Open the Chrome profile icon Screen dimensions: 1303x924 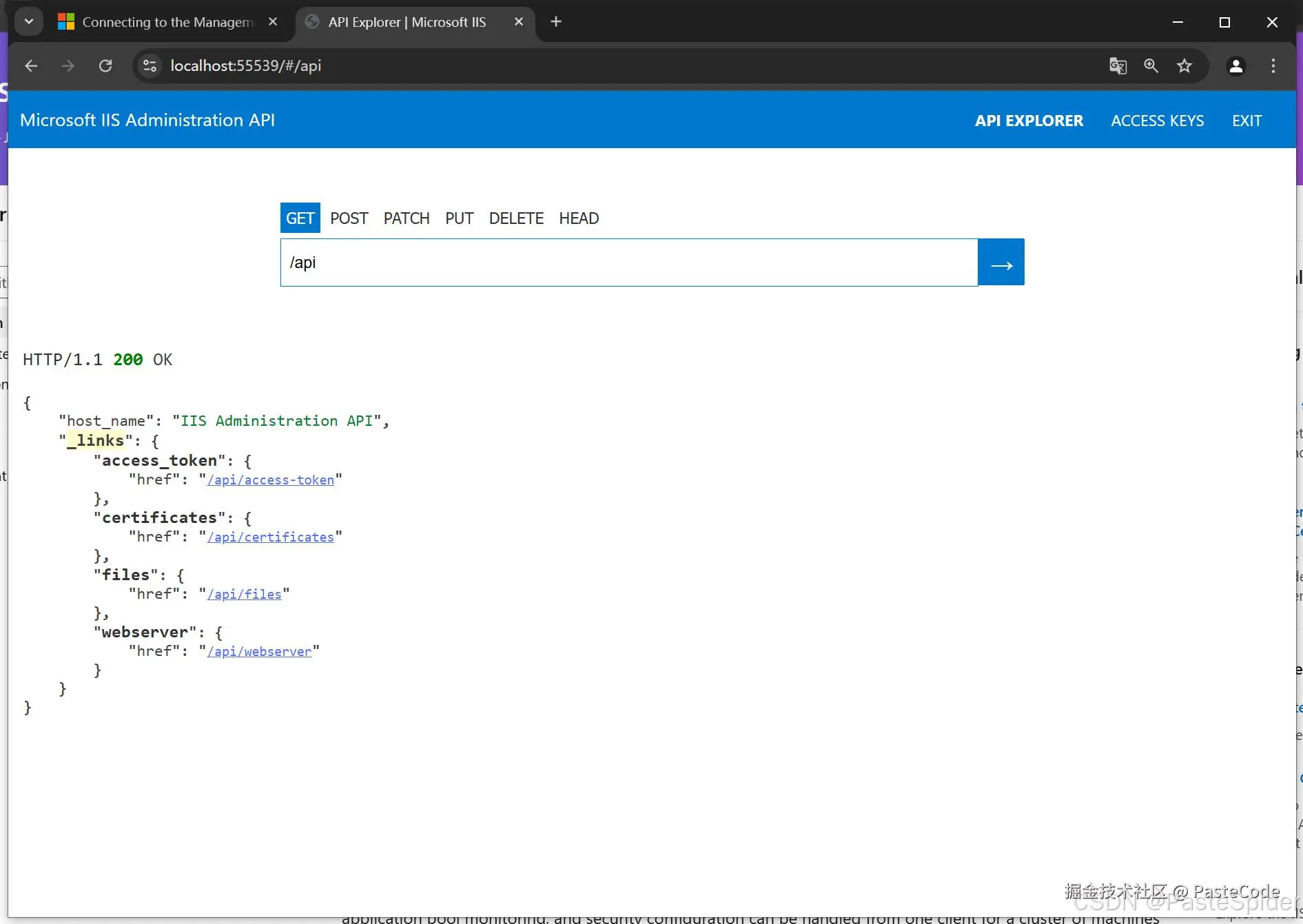[x=1236, y=66]
